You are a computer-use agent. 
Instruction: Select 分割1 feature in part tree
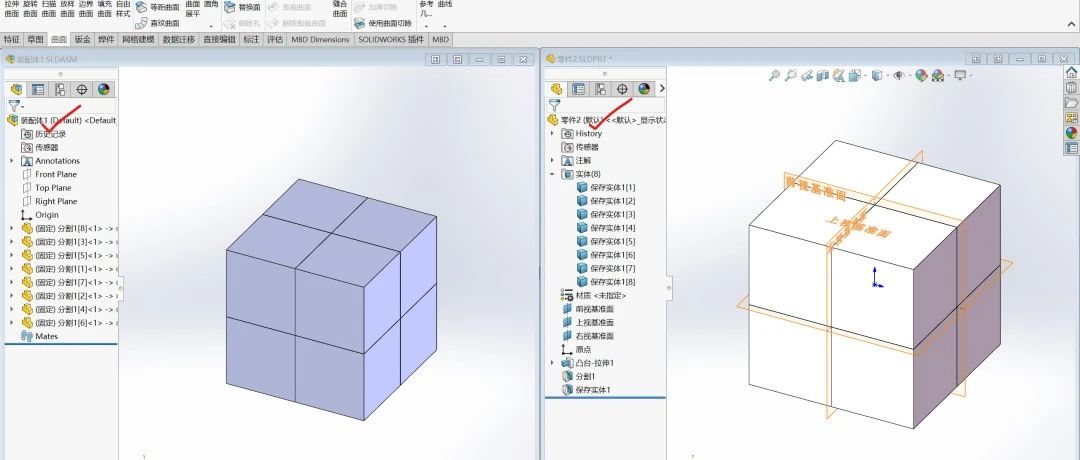point(579,377)
